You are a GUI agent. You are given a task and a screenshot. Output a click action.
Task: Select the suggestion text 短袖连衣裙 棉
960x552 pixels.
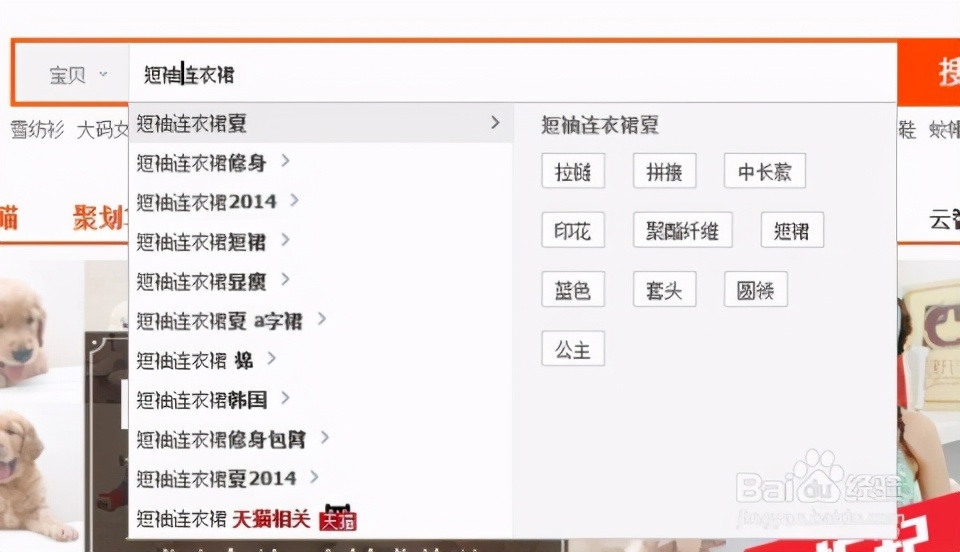[194, 361]
